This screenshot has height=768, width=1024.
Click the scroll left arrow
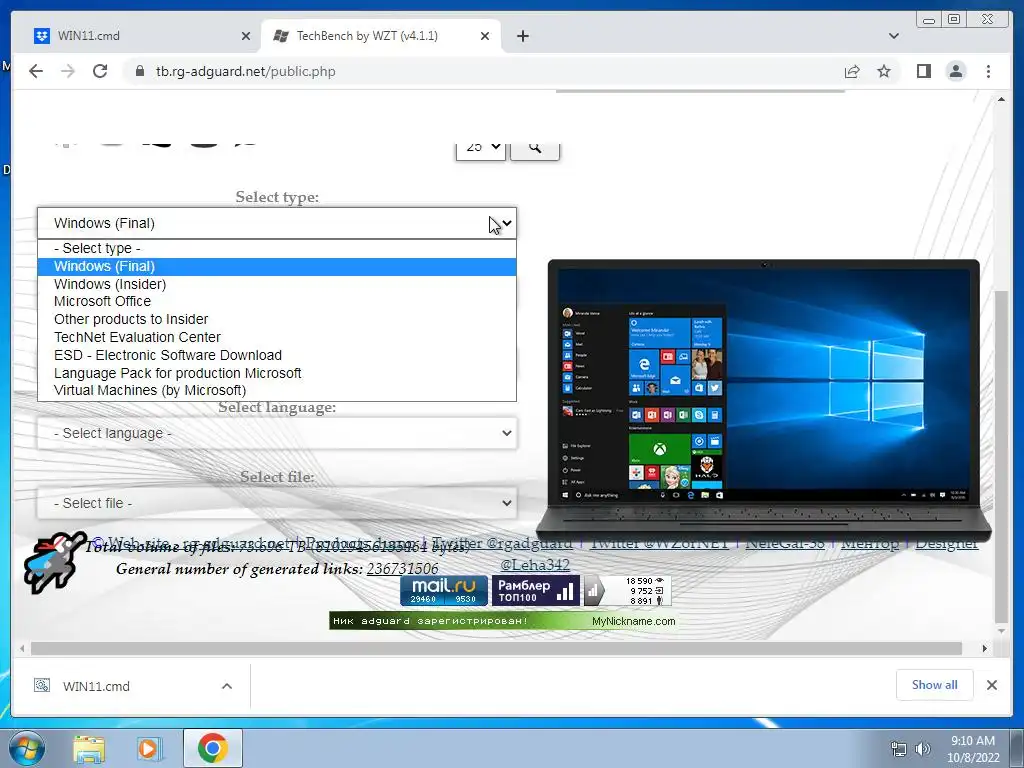(22, 648)
